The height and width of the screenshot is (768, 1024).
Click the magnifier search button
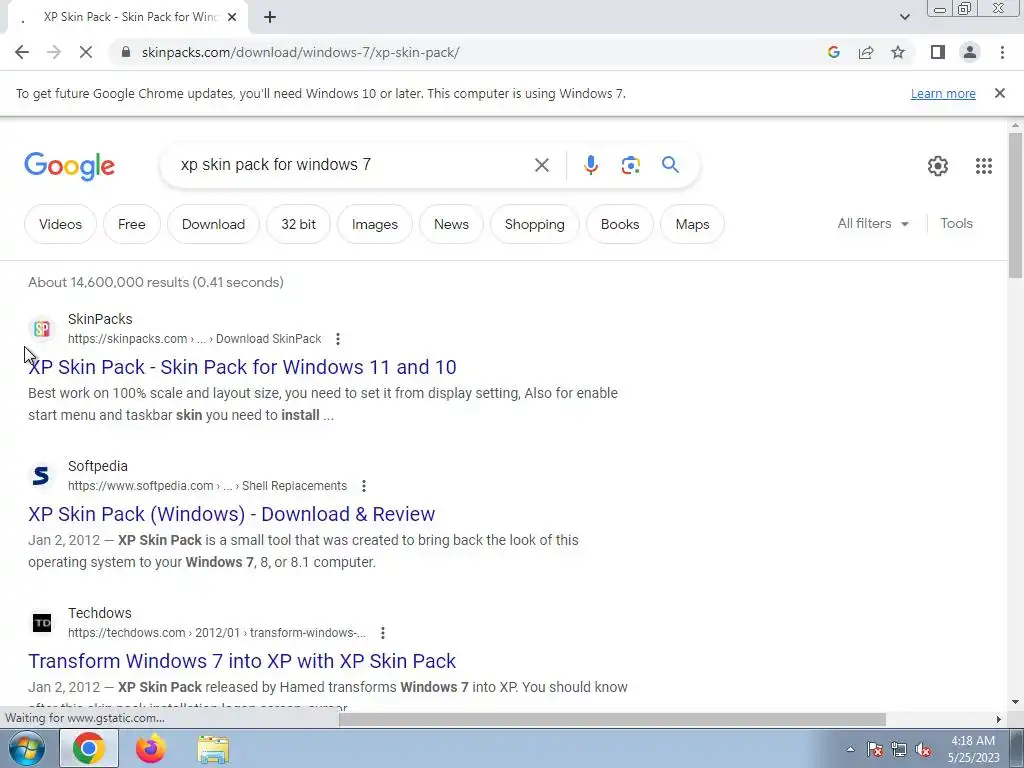(670, 165)
